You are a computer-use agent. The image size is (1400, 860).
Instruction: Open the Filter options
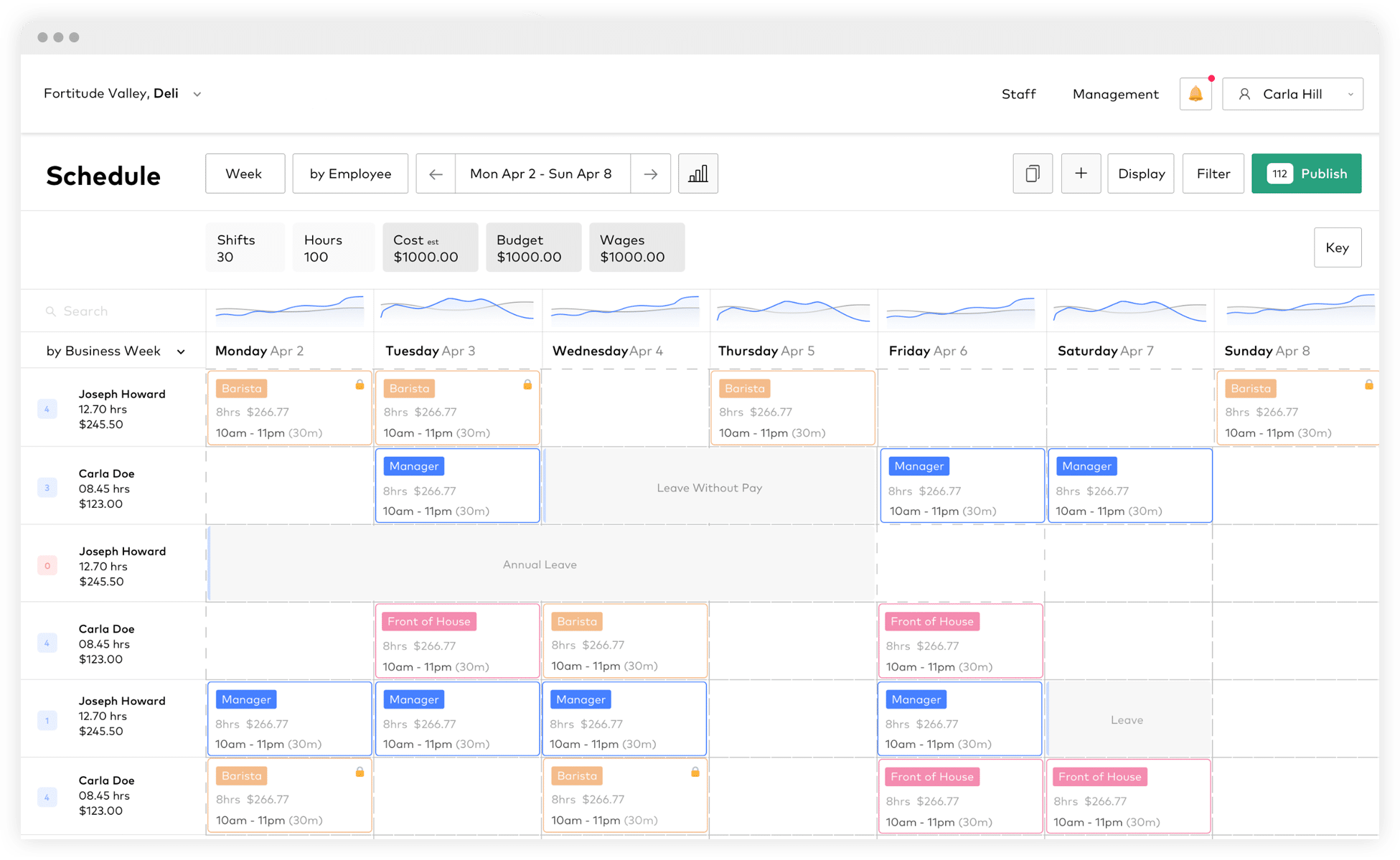click(1213, 174)
